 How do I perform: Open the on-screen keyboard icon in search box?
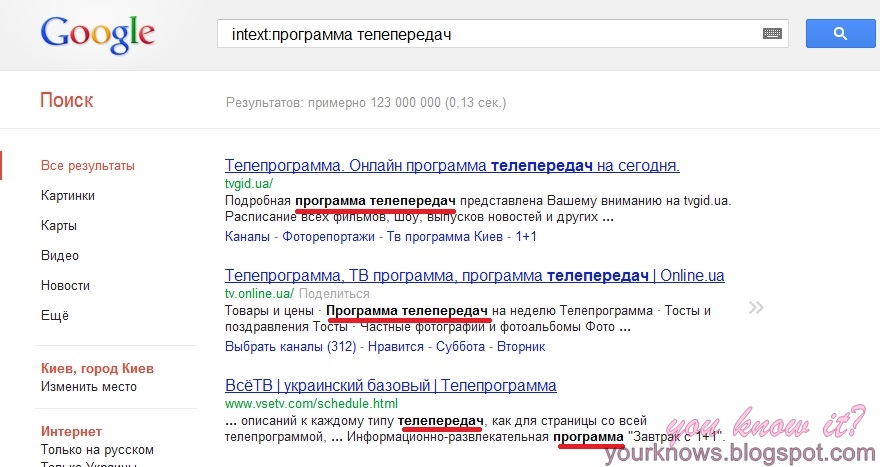772,34
